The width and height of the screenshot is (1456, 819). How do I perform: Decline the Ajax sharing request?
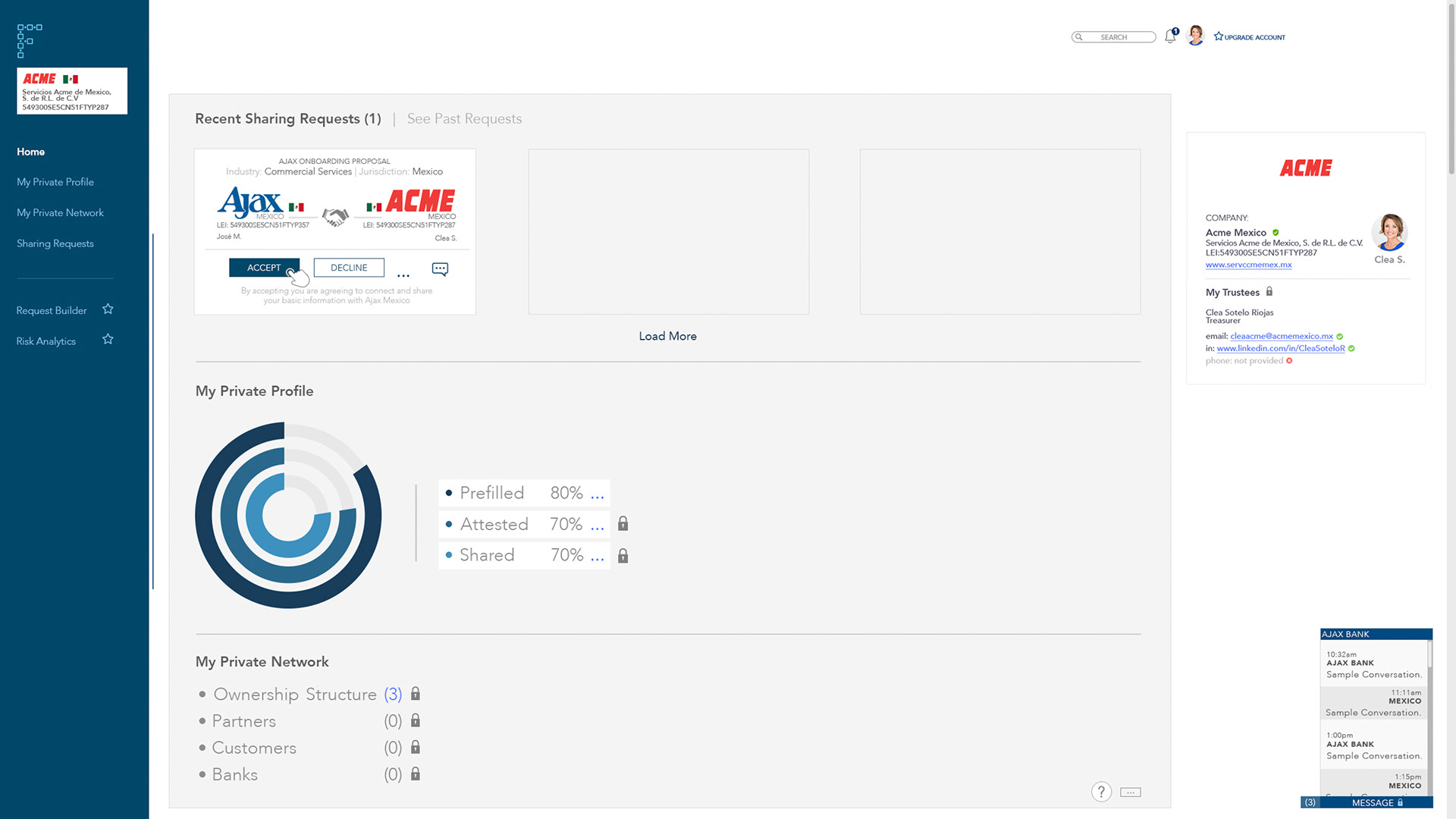[349, 268]
